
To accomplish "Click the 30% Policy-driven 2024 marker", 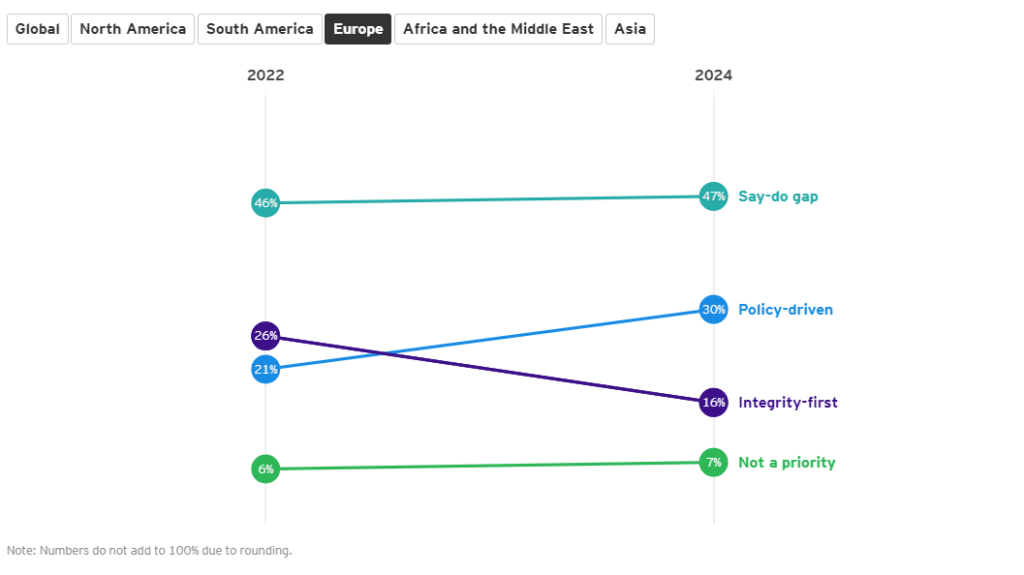I will coord(713,310).
